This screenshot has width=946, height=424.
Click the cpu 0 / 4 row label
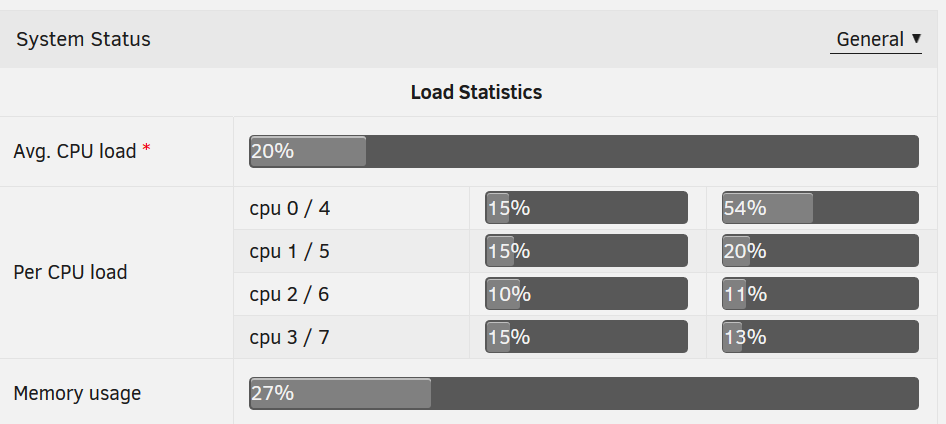pos(290,209)
